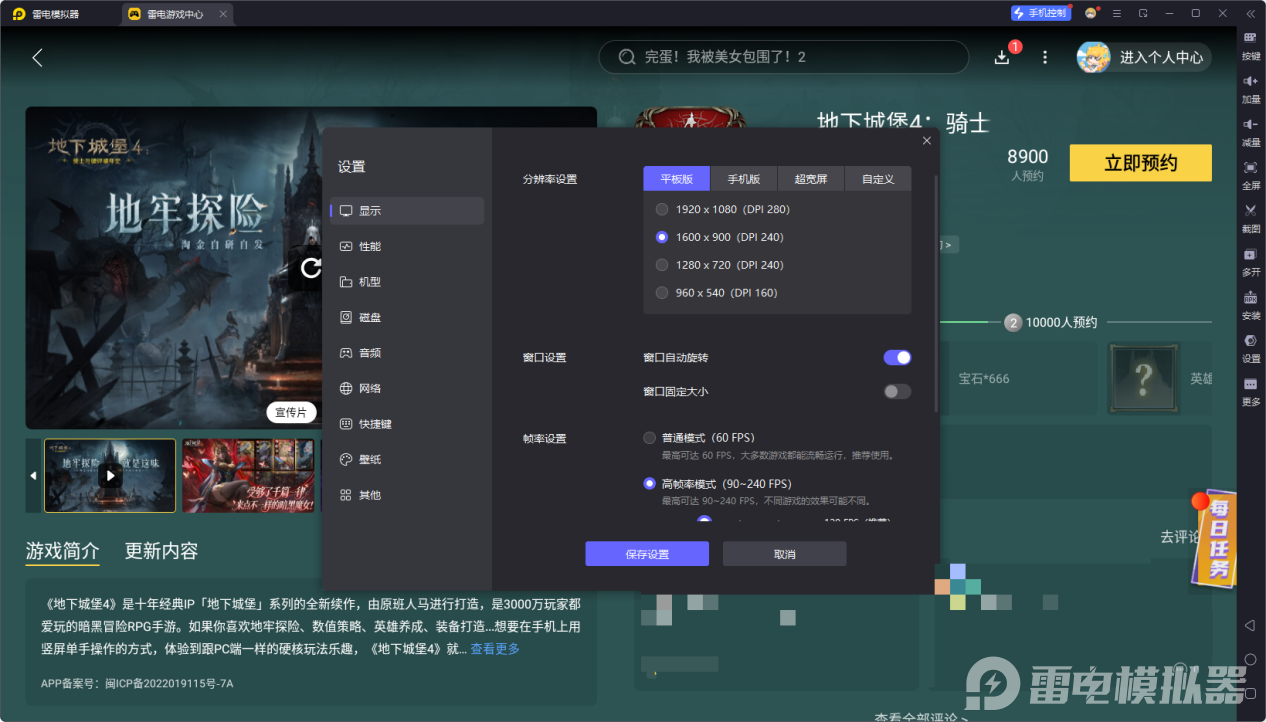Select 1280 x 720 resolution
Viewport: 1266px width, 722px height.
point(720,265)
